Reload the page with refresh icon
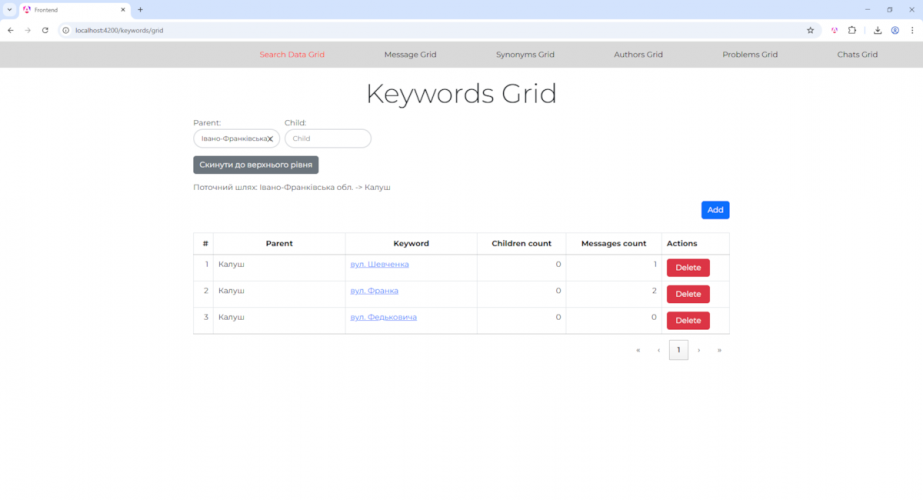The width and height of the screenshot is (923, 500). pyautogui.click(x=45, y=30)
